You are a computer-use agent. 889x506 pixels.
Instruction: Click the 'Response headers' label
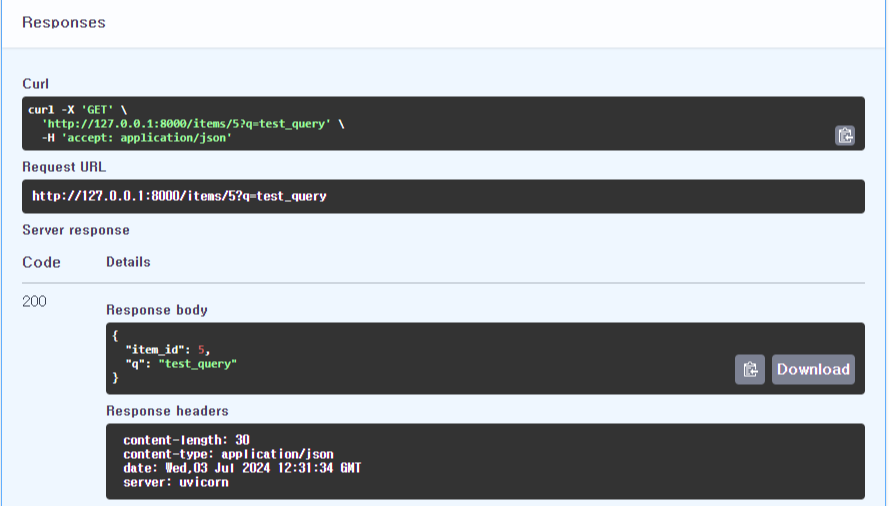click(x=167, y=411)
